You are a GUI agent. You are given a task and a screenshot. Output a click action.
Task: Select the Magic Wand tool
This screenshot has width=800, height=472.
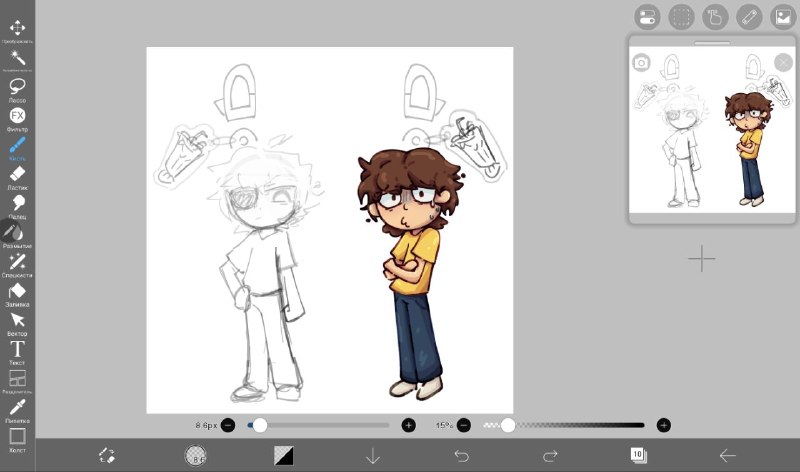pos(17,57)
